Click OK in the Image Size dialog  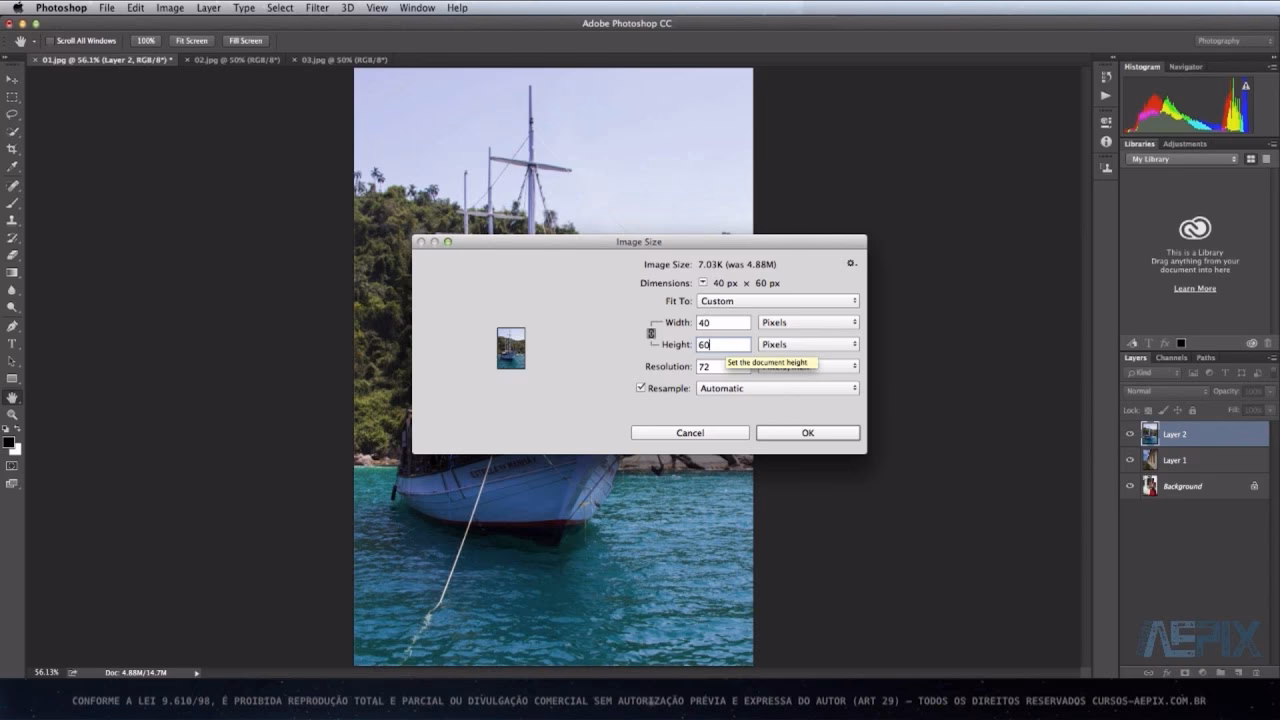(x=807, y=433)
